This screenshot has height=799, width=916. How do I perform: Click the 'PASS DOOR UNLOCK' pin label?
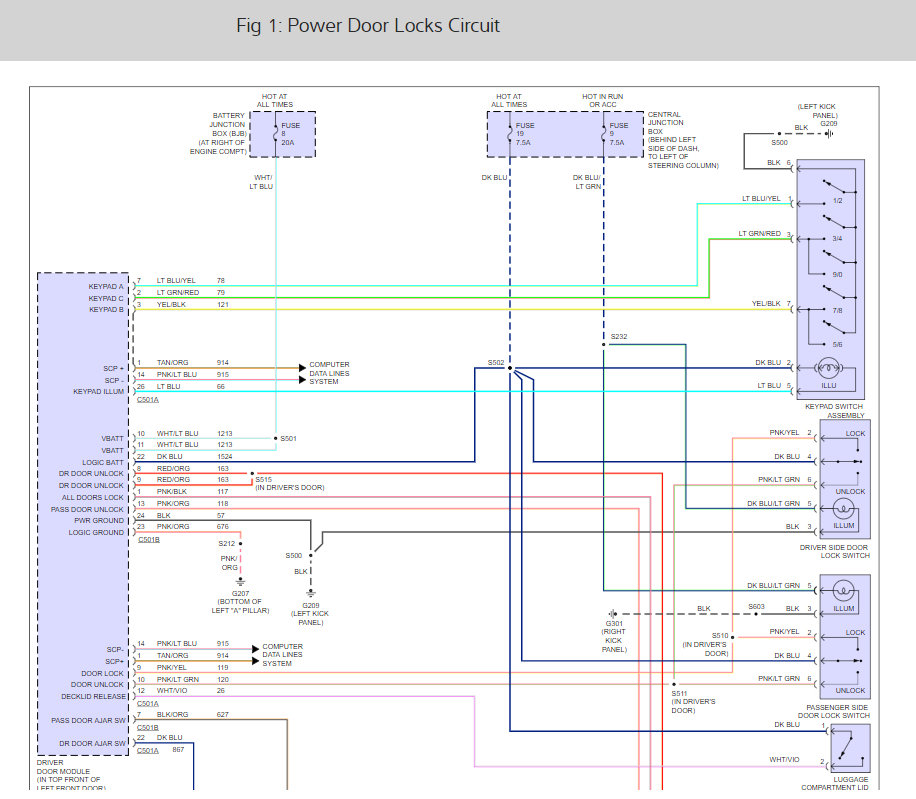click(x=87, y=509)
